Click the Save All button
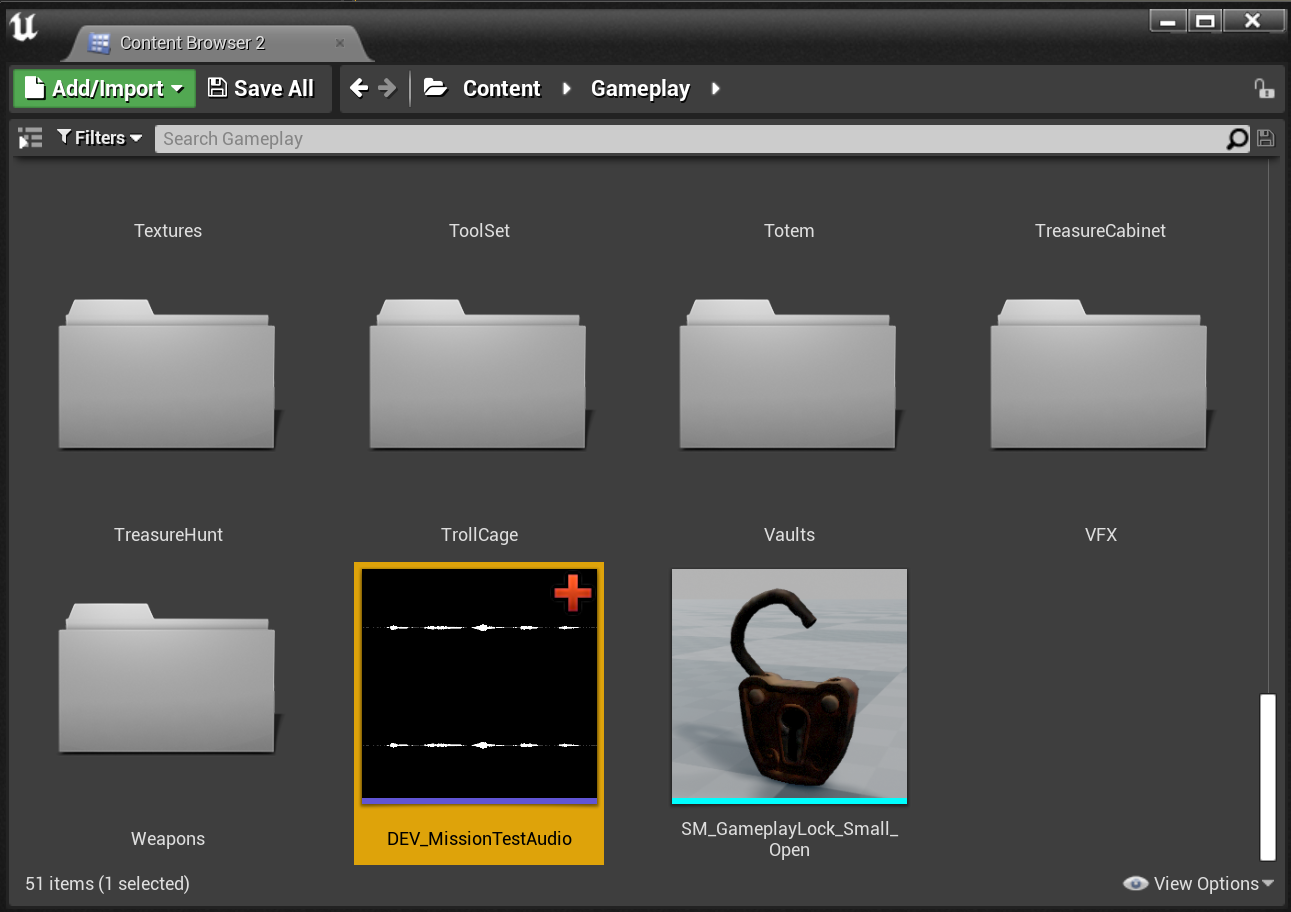 261,88
